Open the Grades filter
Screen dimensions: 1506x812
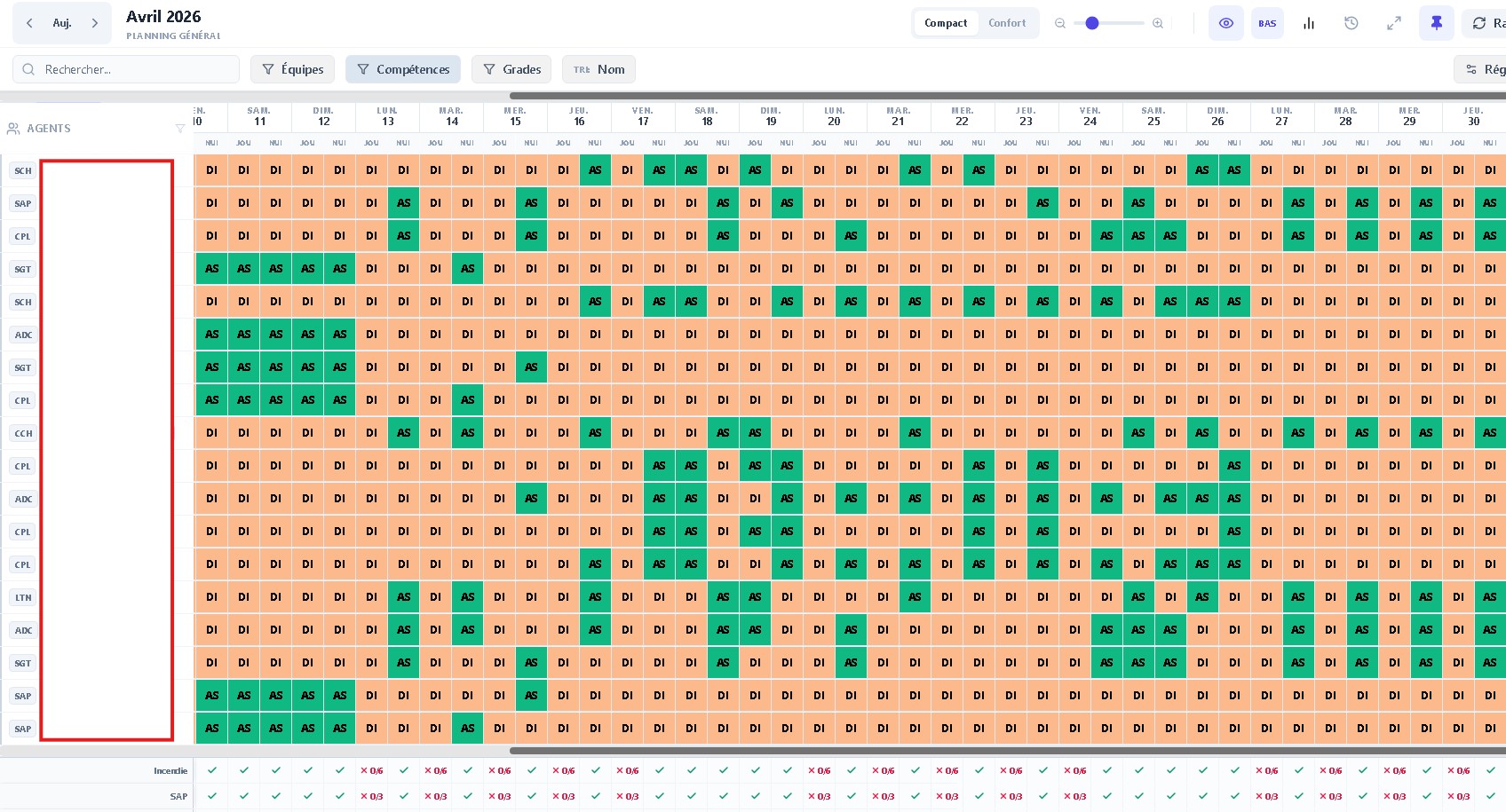(511, 69)
